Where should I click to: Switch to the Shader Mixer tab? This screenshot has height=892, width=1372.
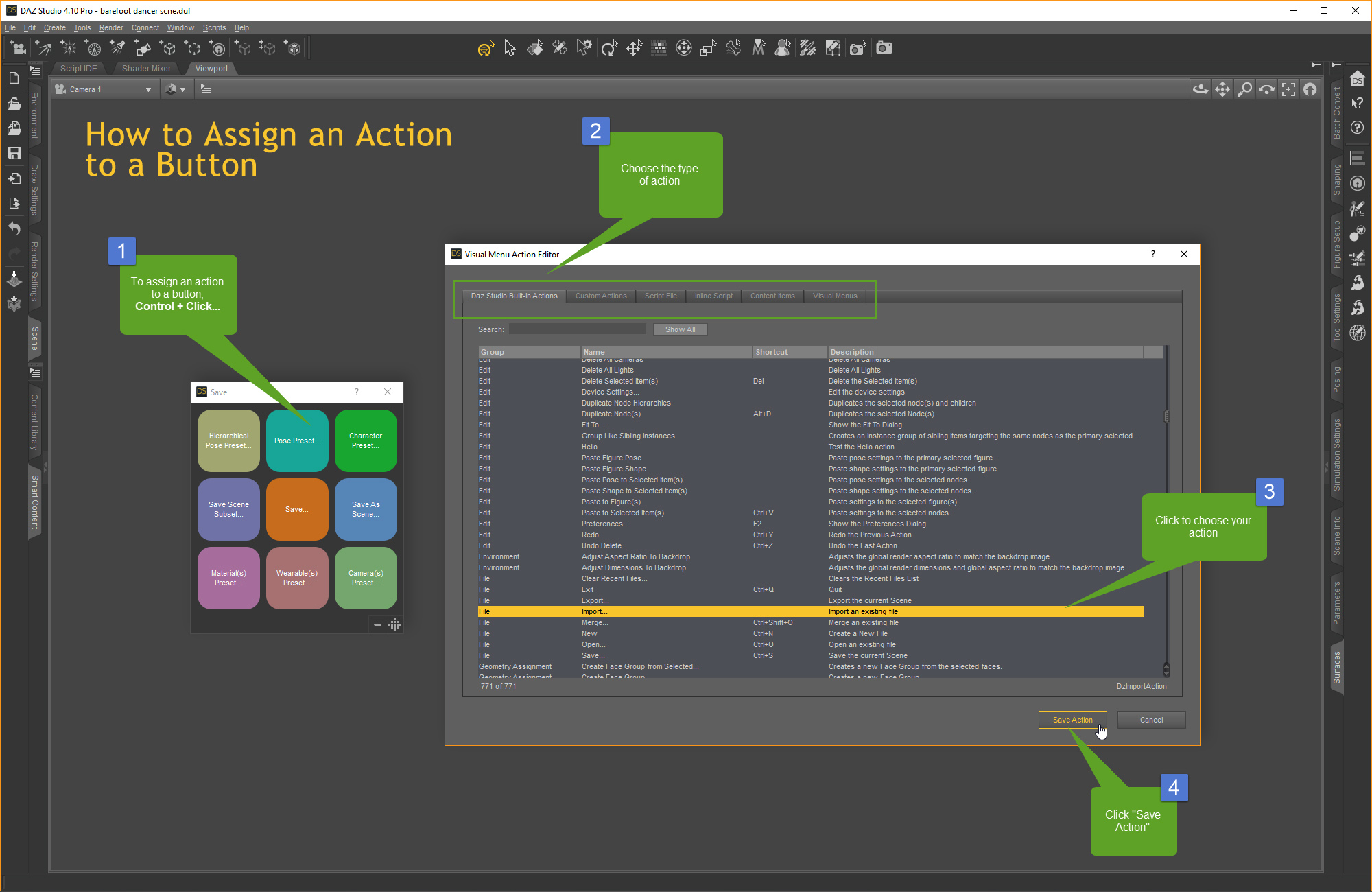[x=146, y=69]
